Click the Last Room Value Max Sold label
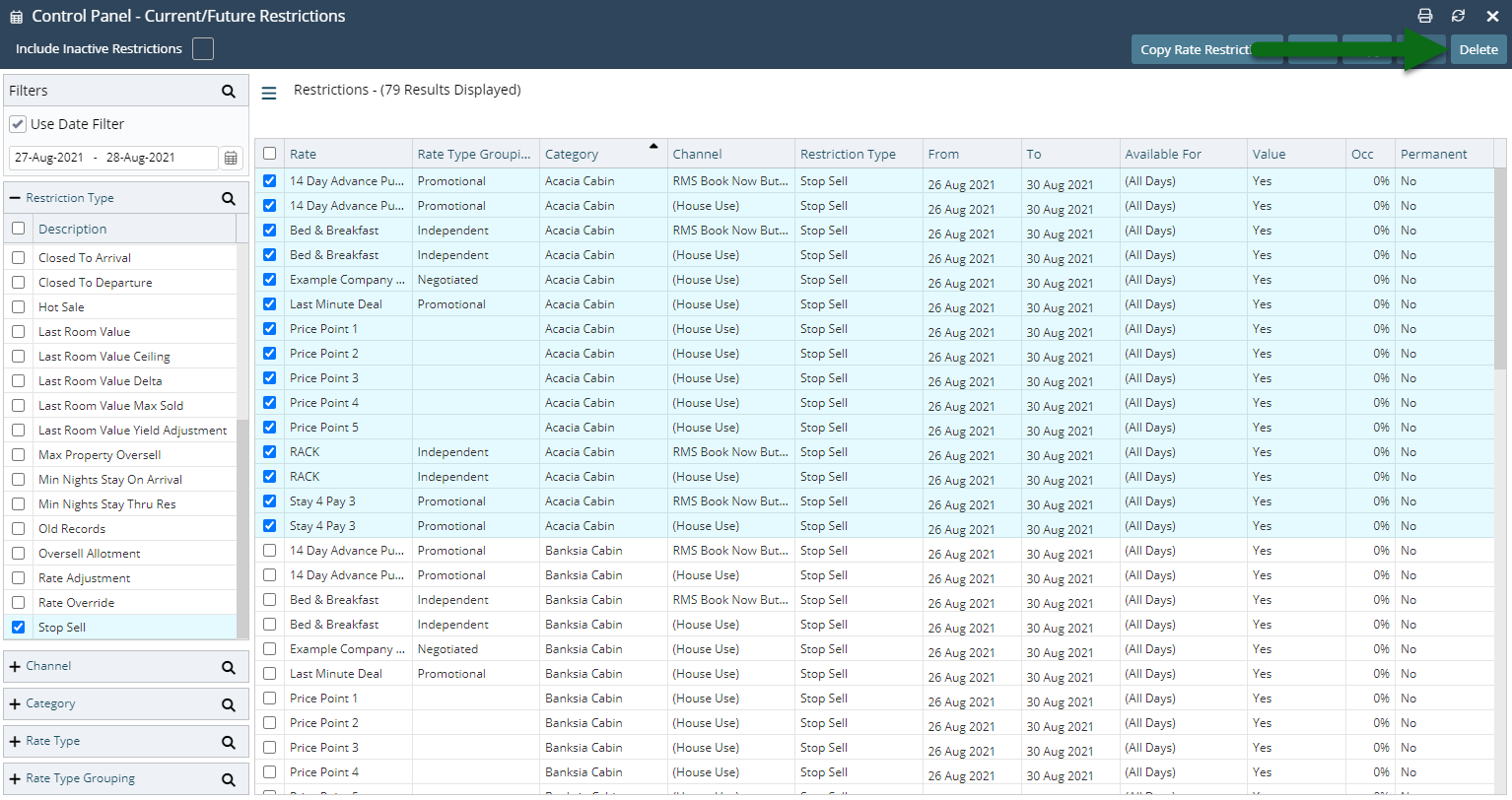Image resolution: width=1512 pixels, height=800 pixels. click(x=111, y=405)
